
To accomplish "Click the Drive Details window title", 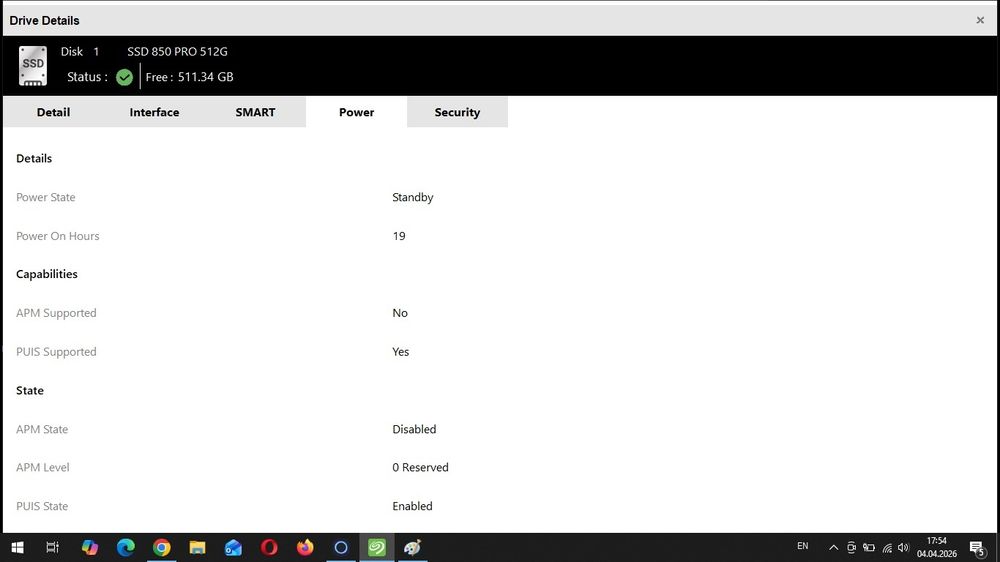I will pos(44,20).
